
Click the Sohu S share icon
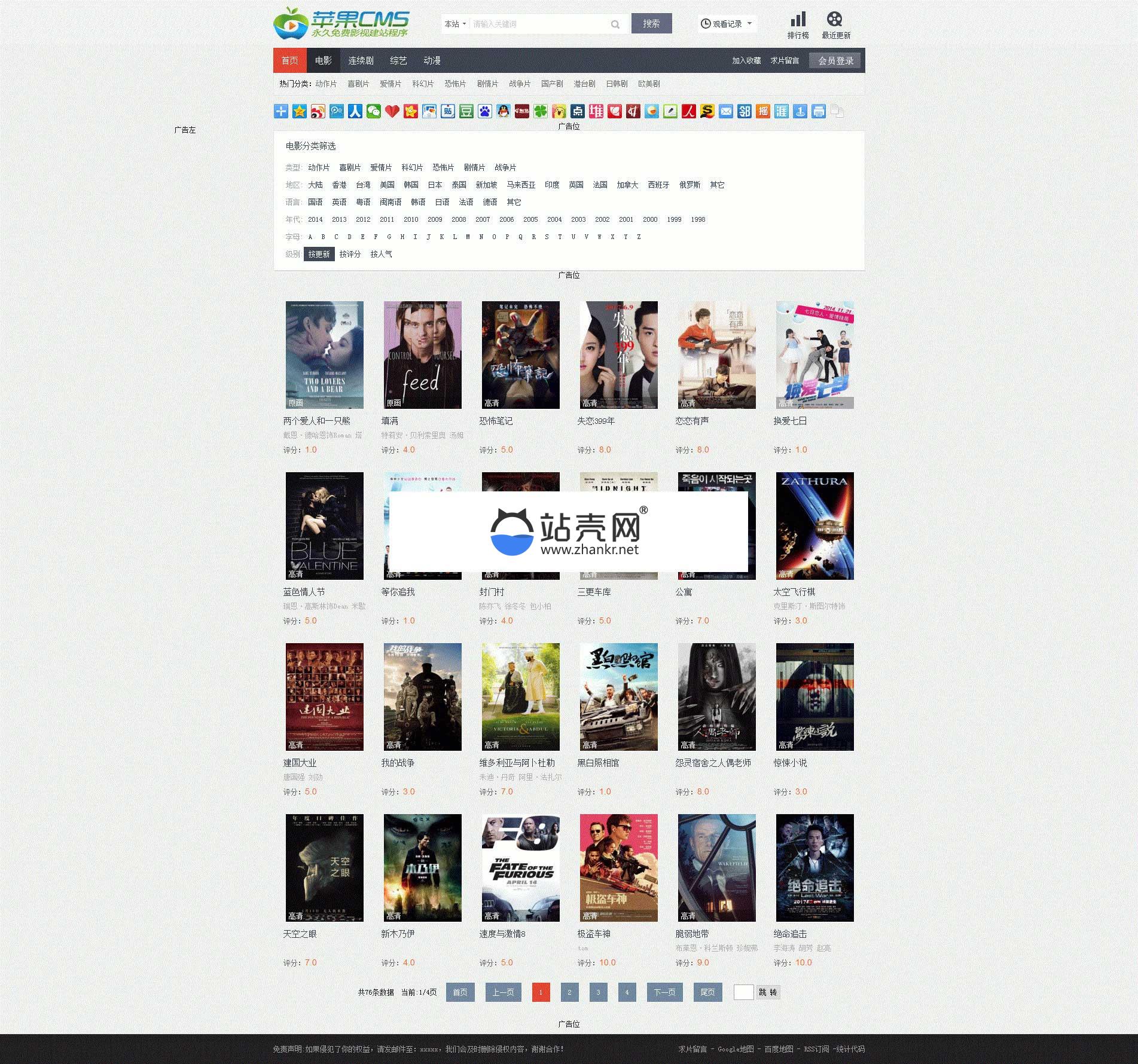point(707,111)
